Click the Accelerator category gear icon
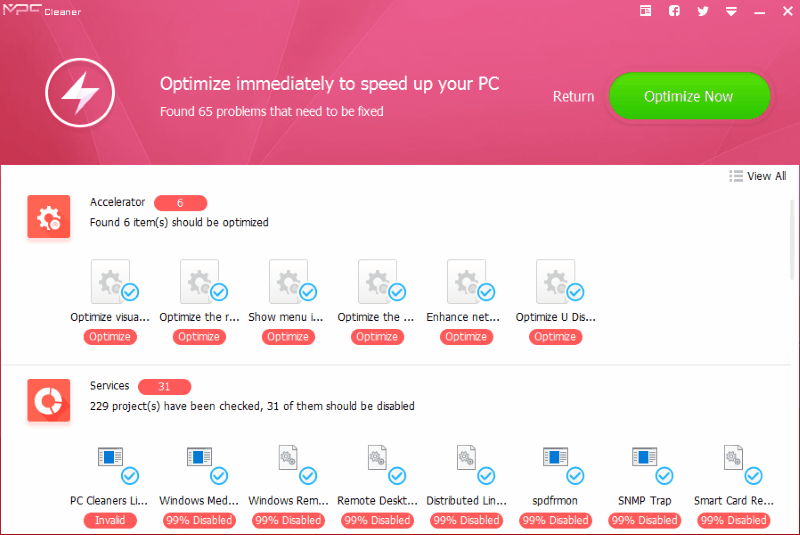Screen dimensions: 800x535 [x=48, y=216]
